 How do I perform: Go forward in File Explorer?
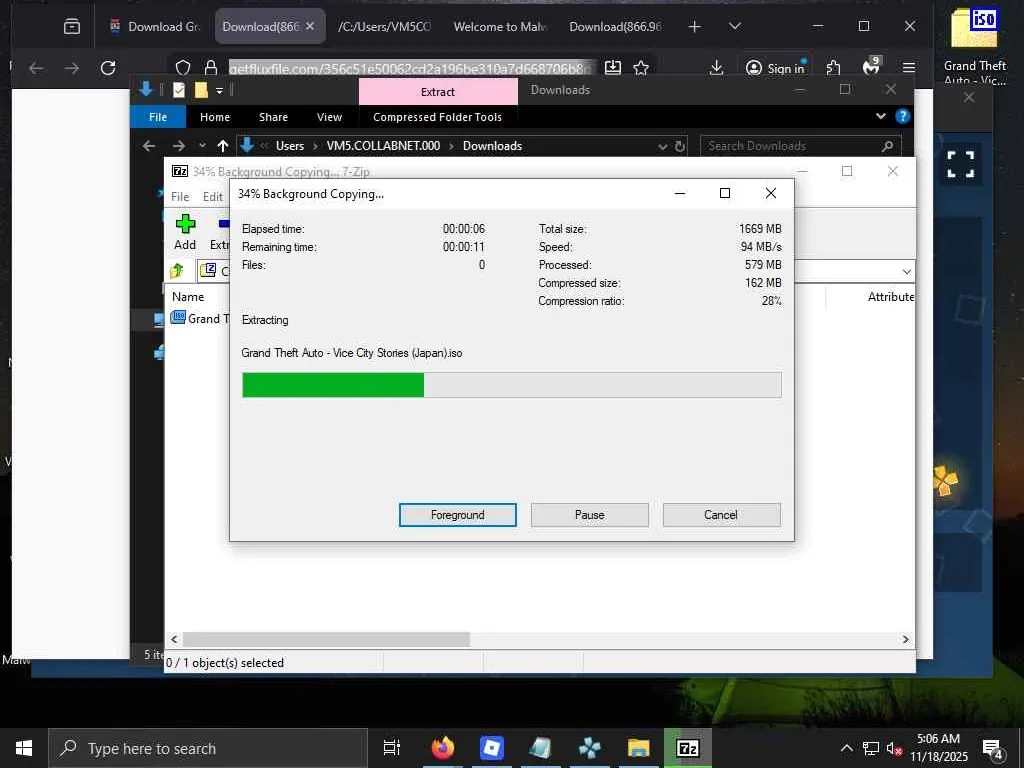pos(178,146)
